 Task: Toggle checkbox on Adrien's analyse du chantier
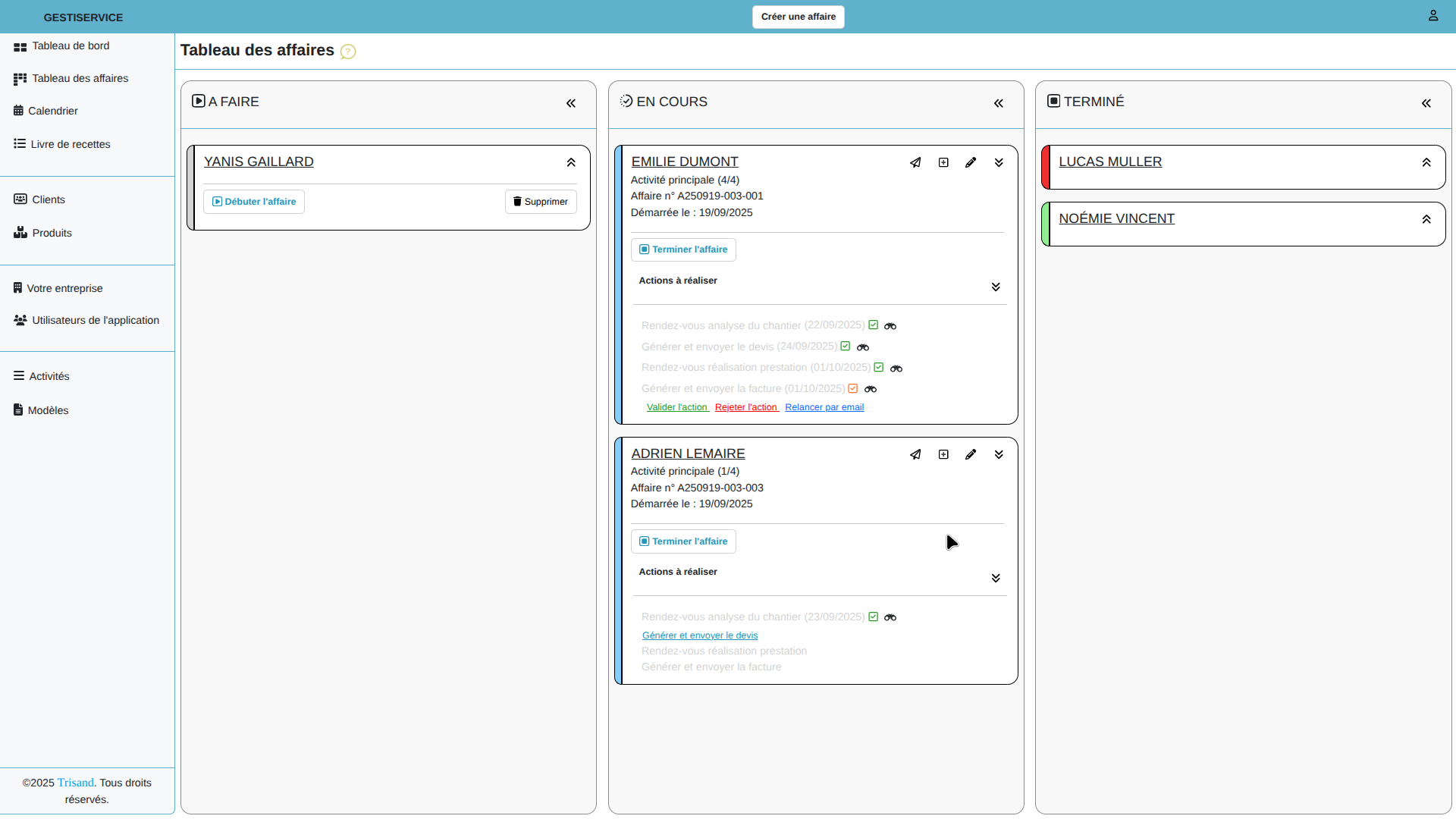tap(873, 617)
